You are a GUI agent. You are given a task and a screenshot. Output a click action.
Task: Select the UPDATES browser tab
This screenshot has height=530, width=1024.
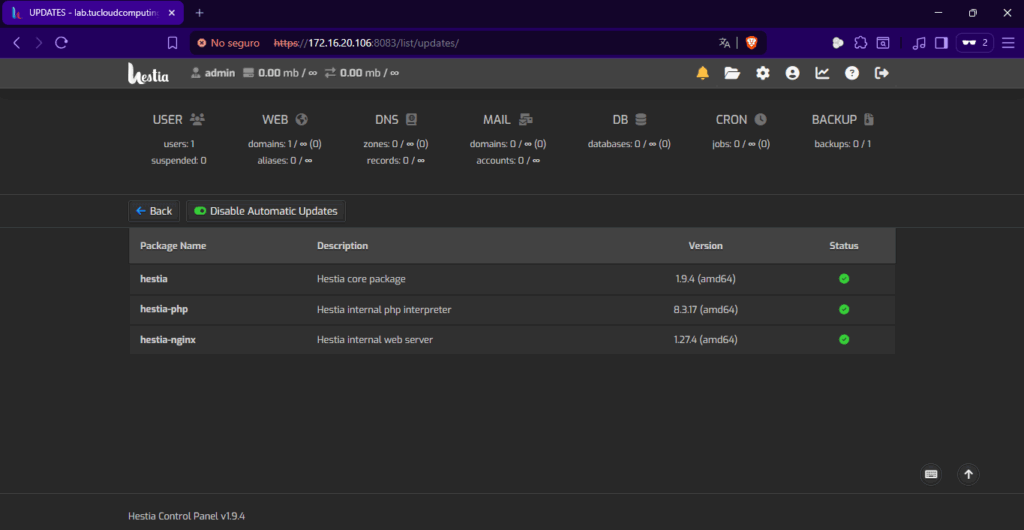[x=94, y=13]
